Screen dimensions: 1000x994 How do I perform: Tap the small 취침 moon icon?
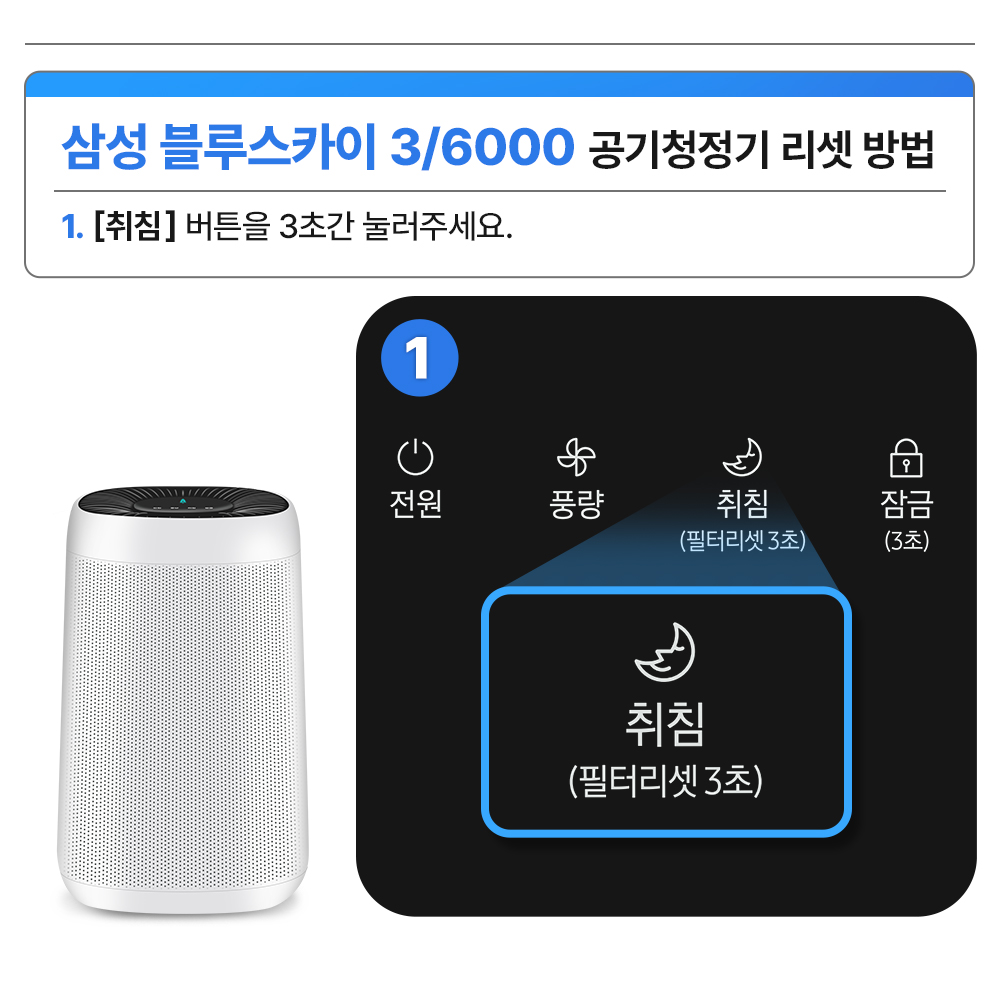click(742, 457)
